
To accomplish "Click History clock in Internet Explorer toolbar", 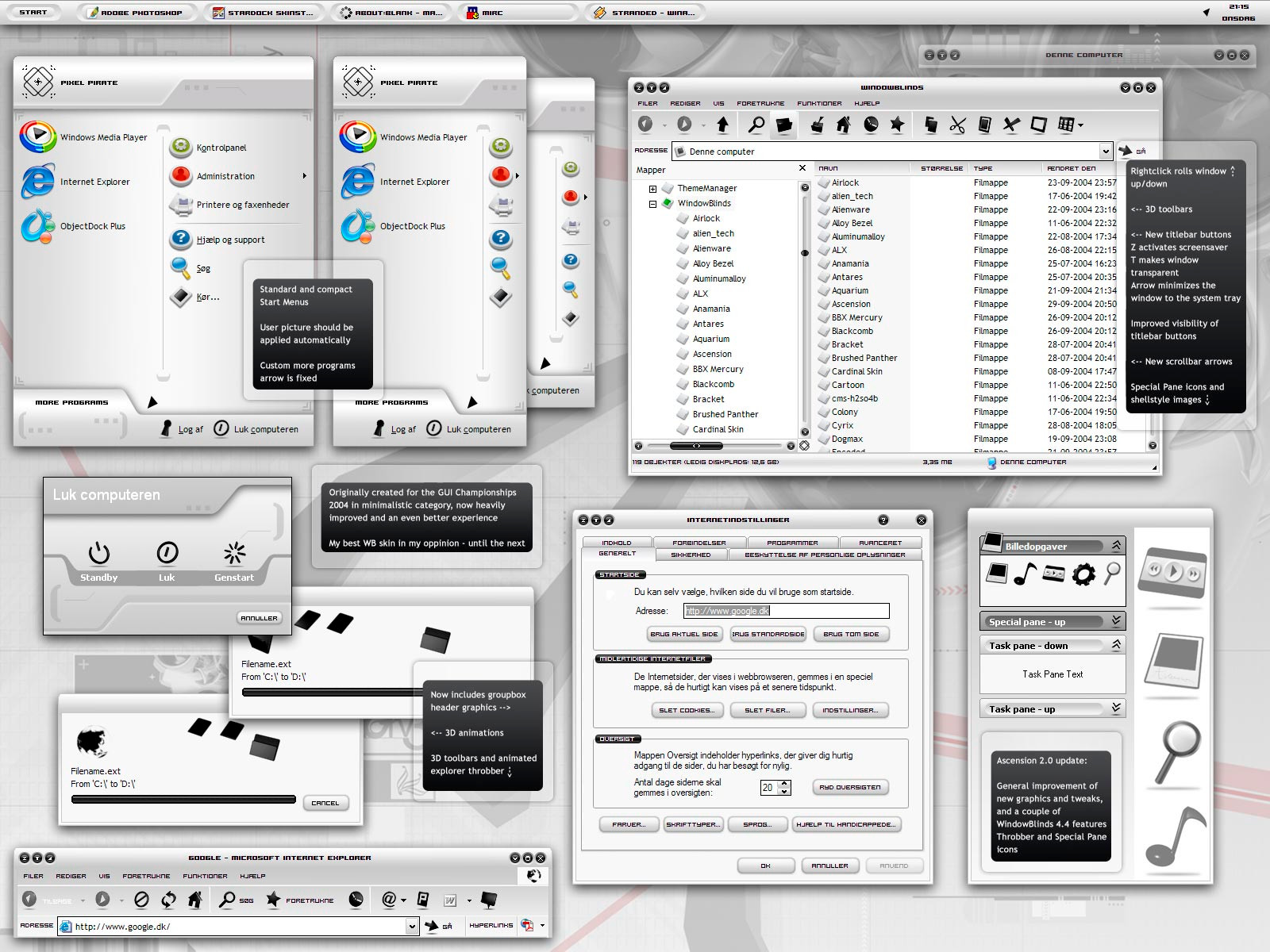I will click(356, 900).
